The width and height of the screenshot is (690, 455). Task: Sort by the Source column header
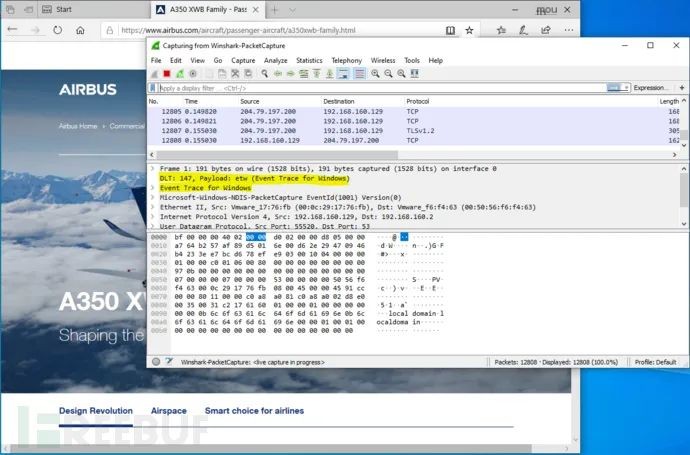pyautogui.click(x=250, y=101)
